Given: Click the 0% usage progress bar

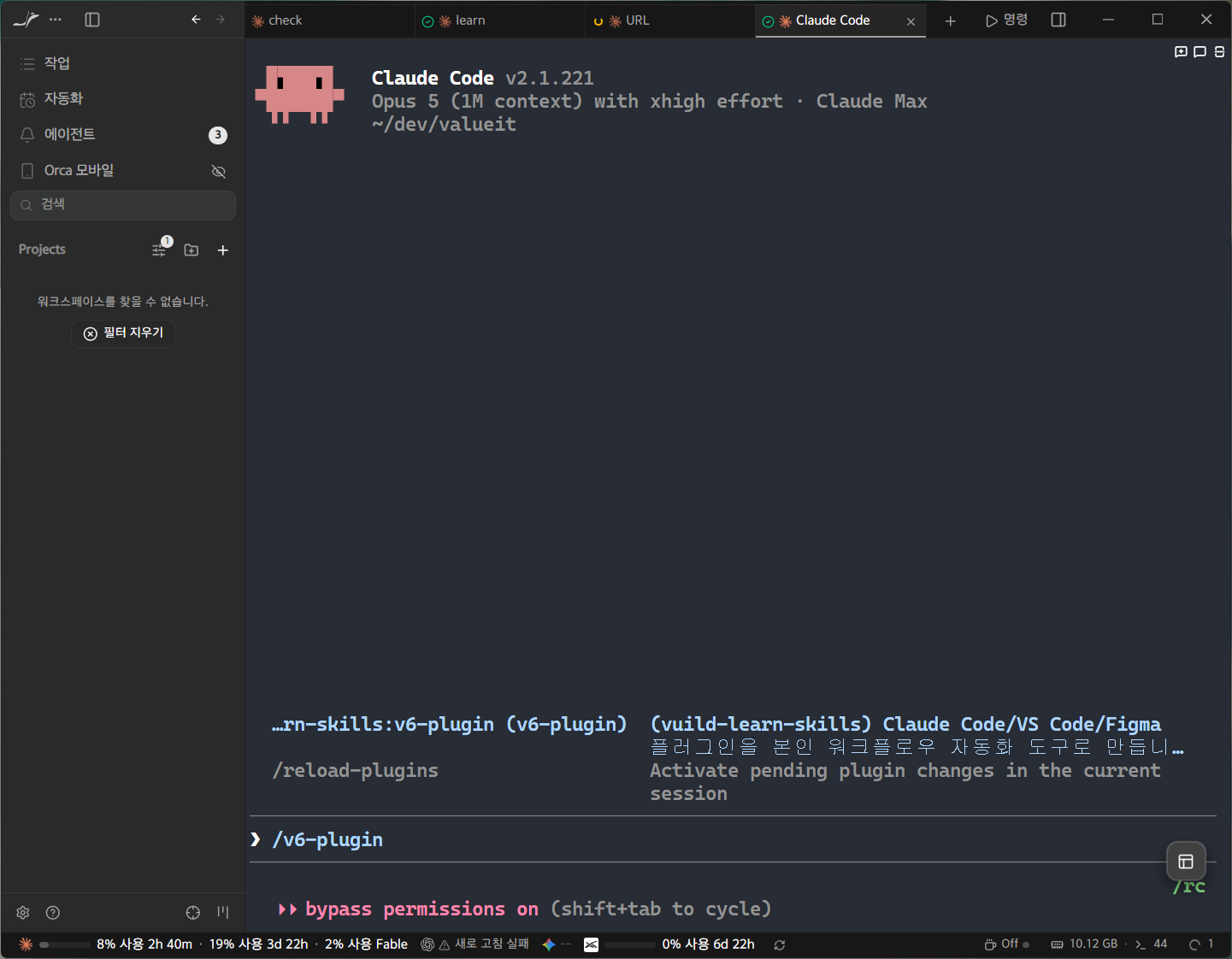Looking at the screenshot, I should [630, 944].
